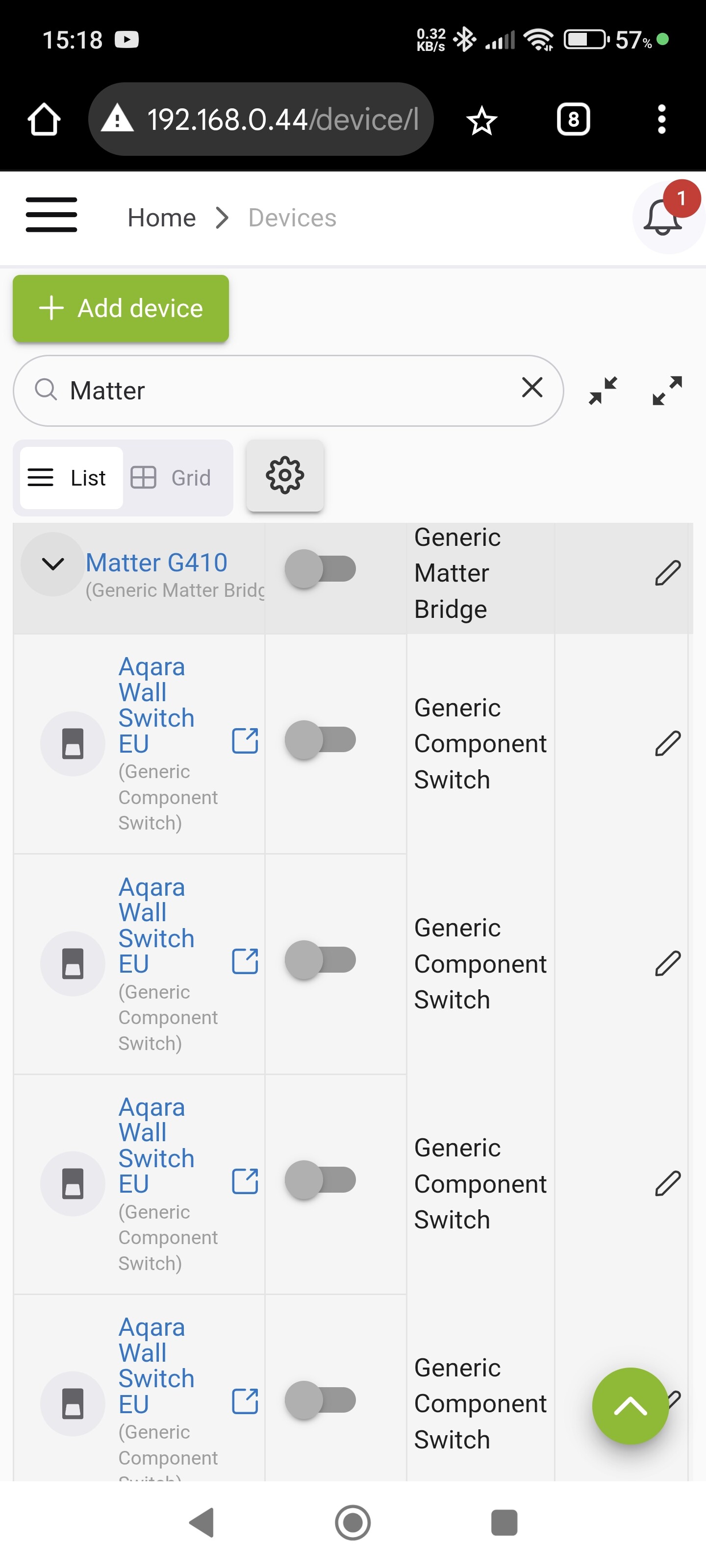The height and width of the screenshot is (1568, 706).
Task: Click the collapse all rows icon
Action: (603, 391)
